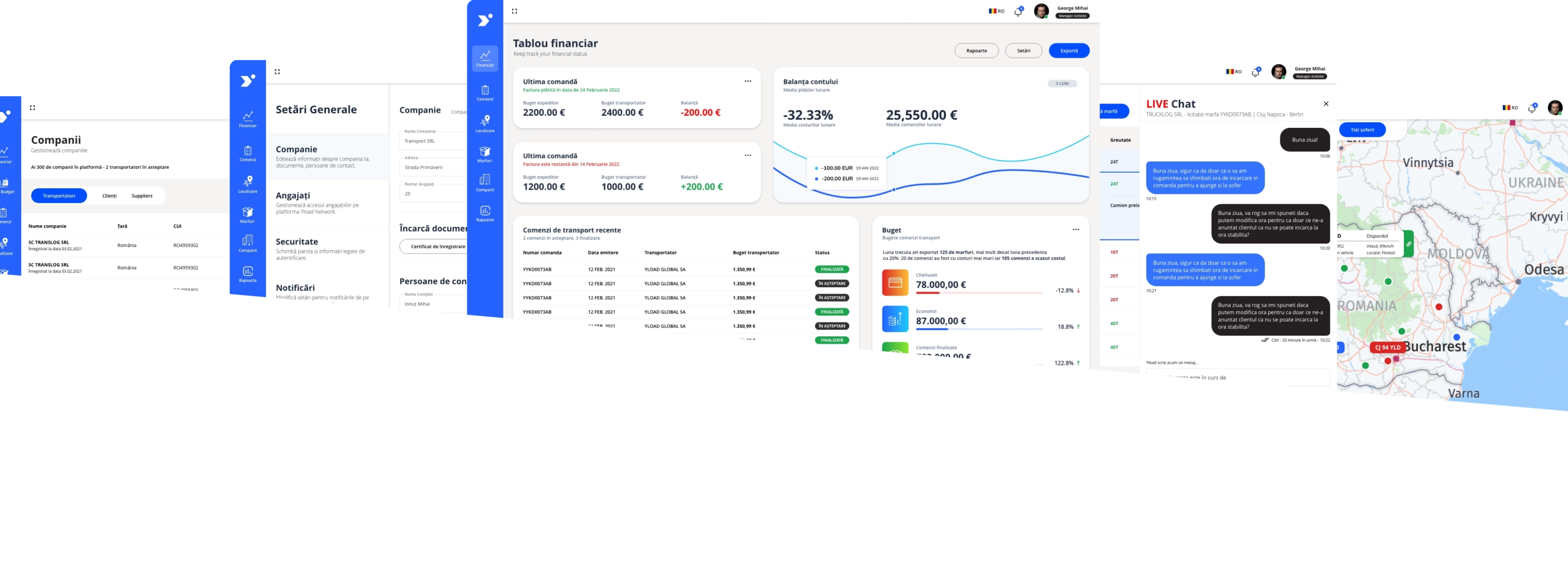
Task: Switch to the Clienți tab
Action: [x=109, y=196]
